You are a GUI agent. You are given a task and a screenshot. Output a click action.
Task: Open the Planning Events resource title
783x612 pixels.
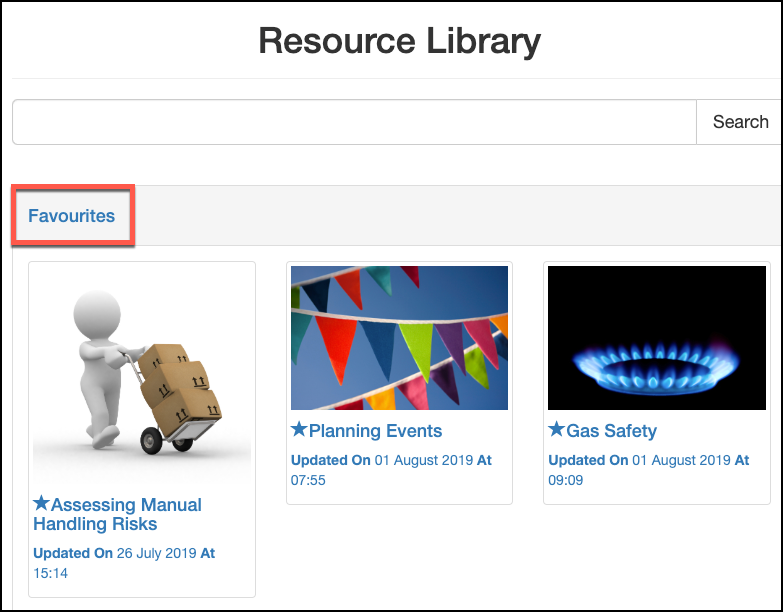(375, 431)
